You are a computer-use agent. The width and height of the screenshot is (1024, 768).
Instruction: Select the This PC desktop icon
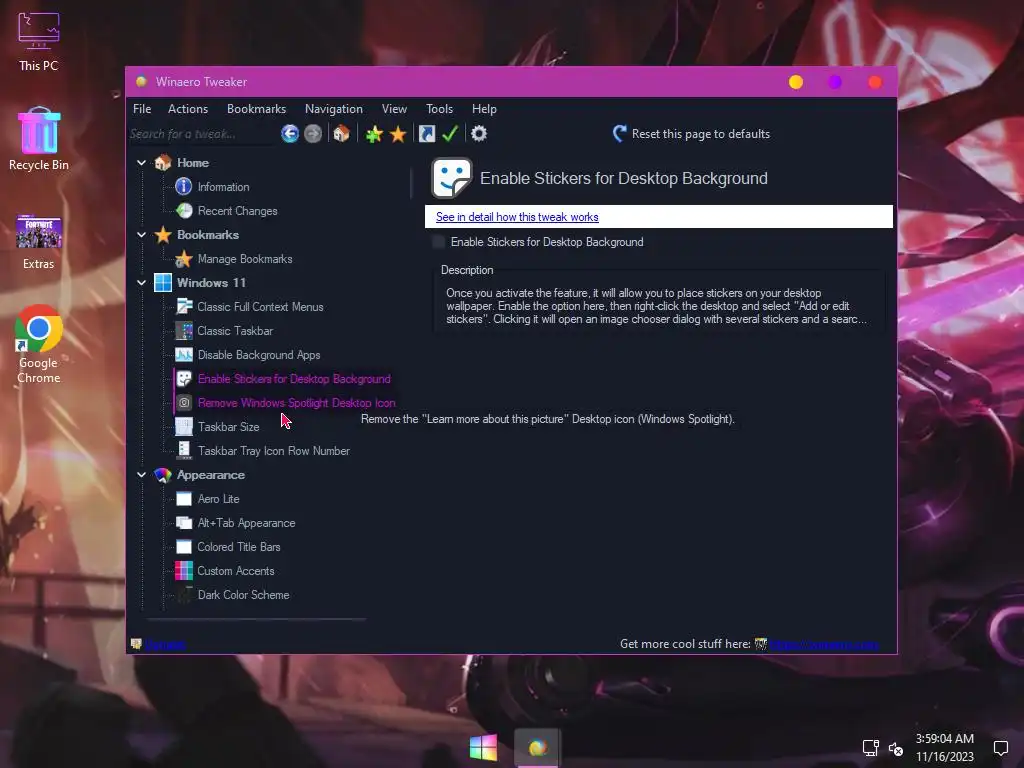click(x=39, y=41)
